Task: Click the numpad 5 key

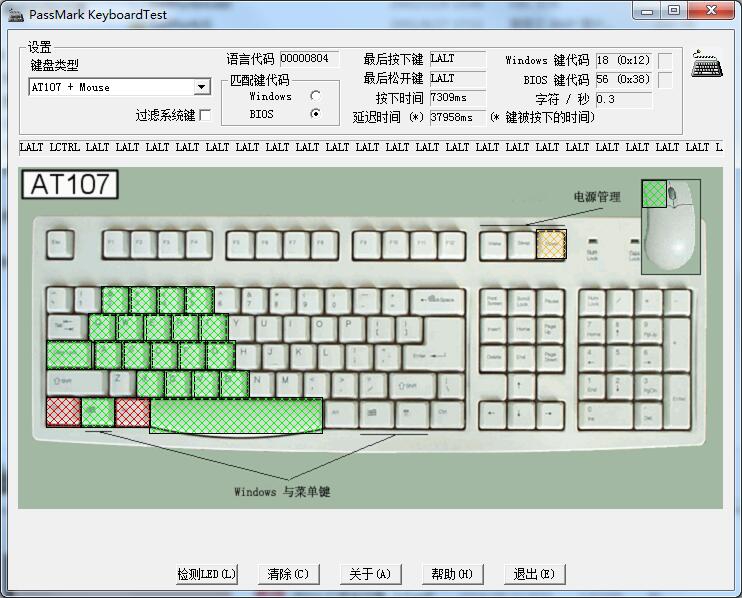Action: pos(620,359)
